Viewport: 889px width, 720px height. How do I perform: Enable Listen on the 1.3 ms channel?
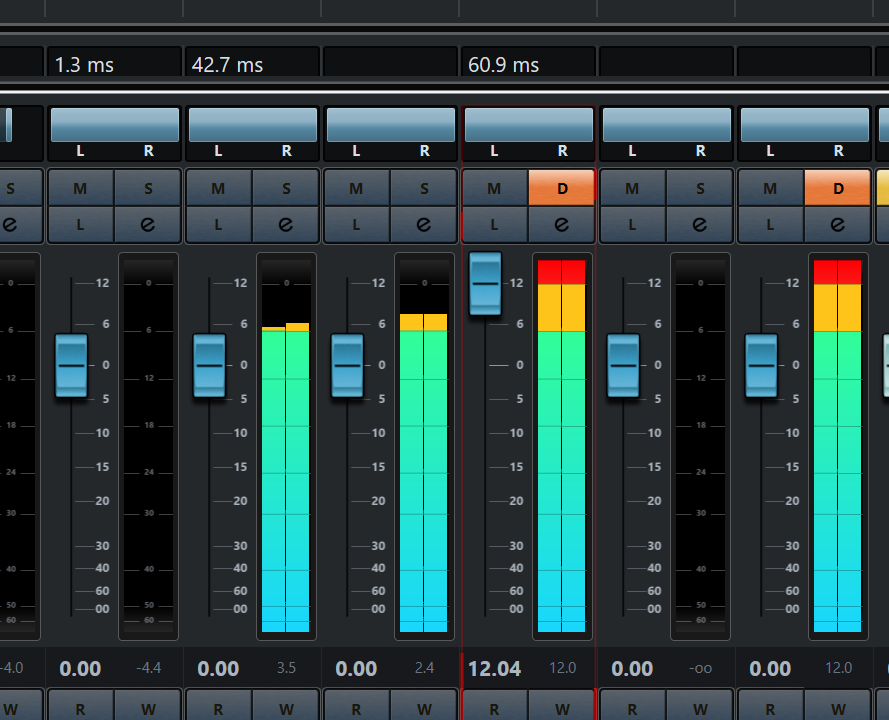[x=81, y=225]
